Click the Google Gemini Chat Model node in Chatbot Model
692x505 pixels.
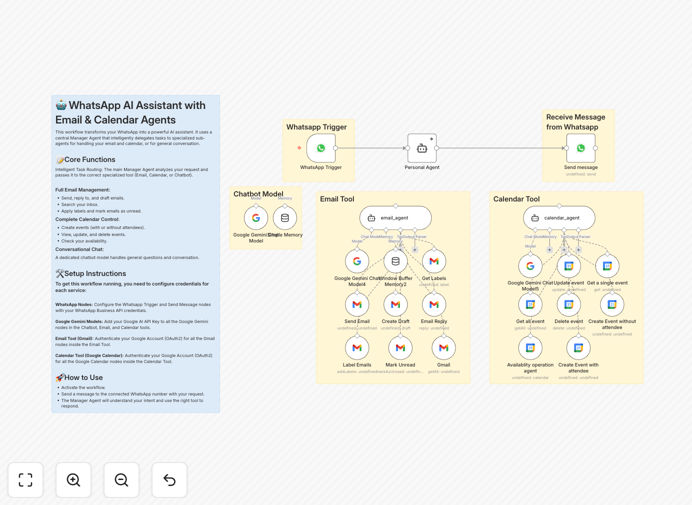click(x=256, y=218)
